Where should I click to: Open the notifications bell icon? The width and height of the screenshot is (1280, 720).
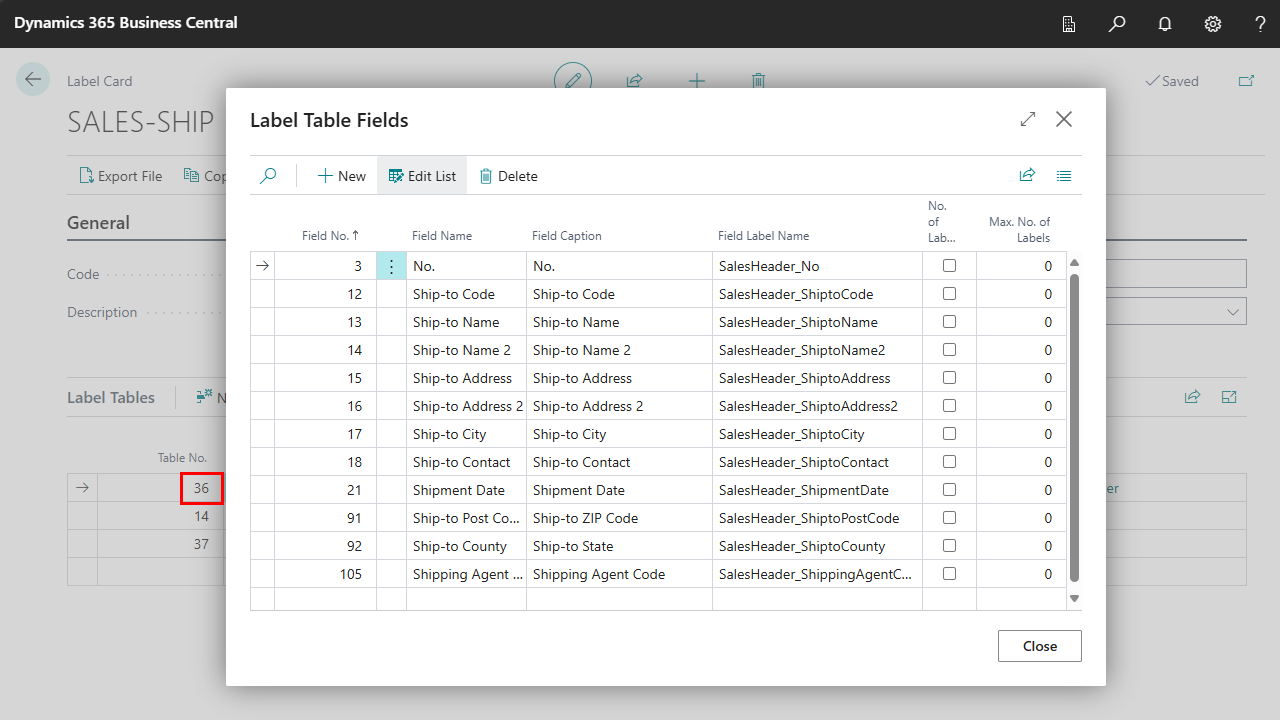[x=1165, y=24]
